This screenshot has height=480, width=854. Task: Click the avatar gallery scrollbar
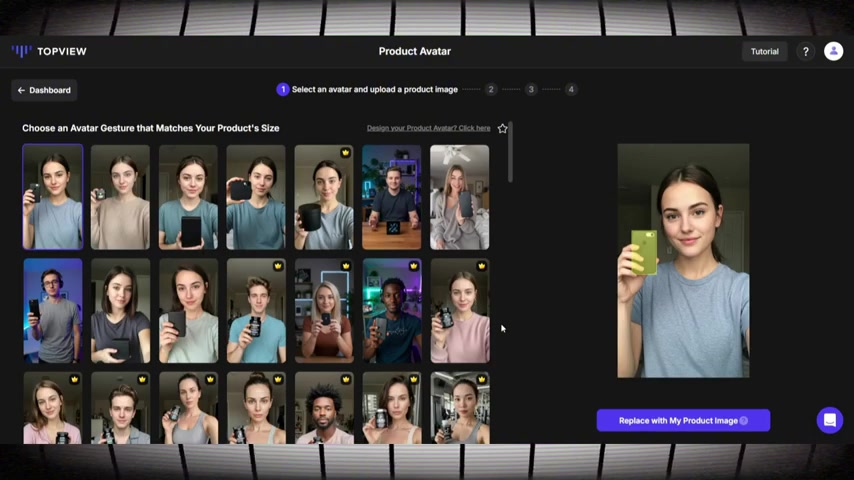pyautogui.click(x=510, y=153)
